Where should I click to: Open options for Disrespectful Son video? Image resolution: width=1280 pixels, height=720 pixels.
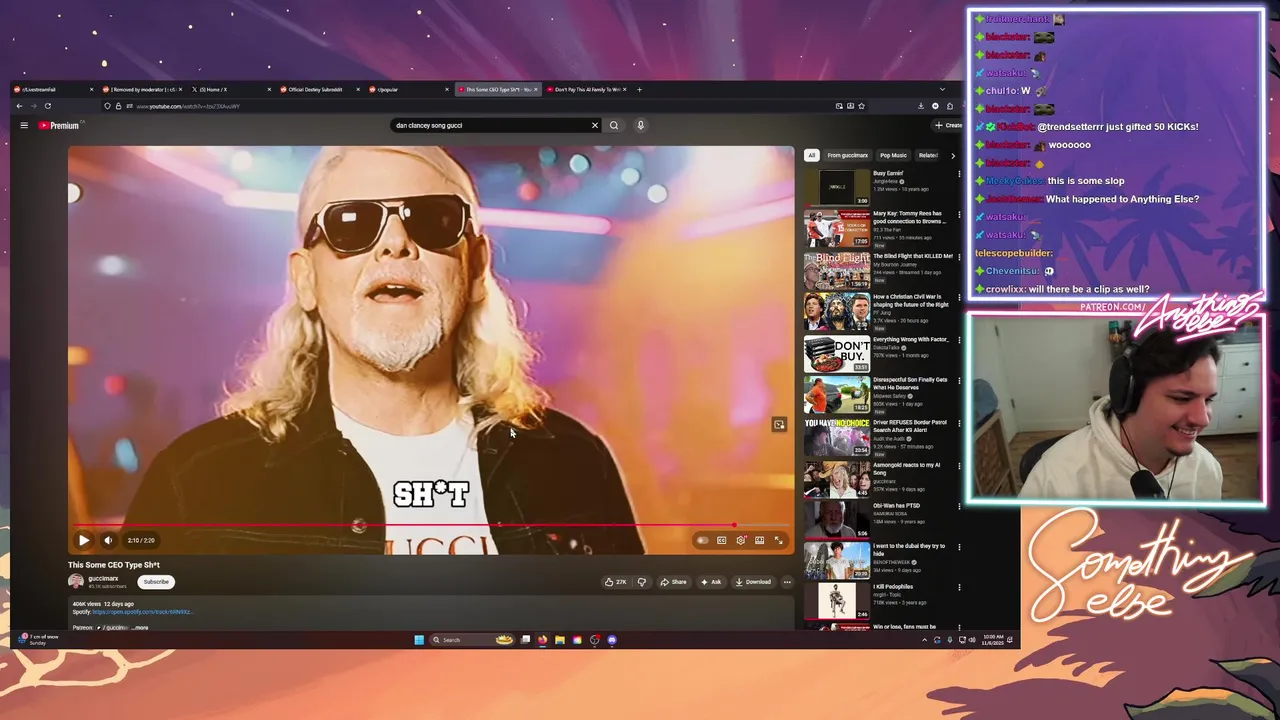959,381
